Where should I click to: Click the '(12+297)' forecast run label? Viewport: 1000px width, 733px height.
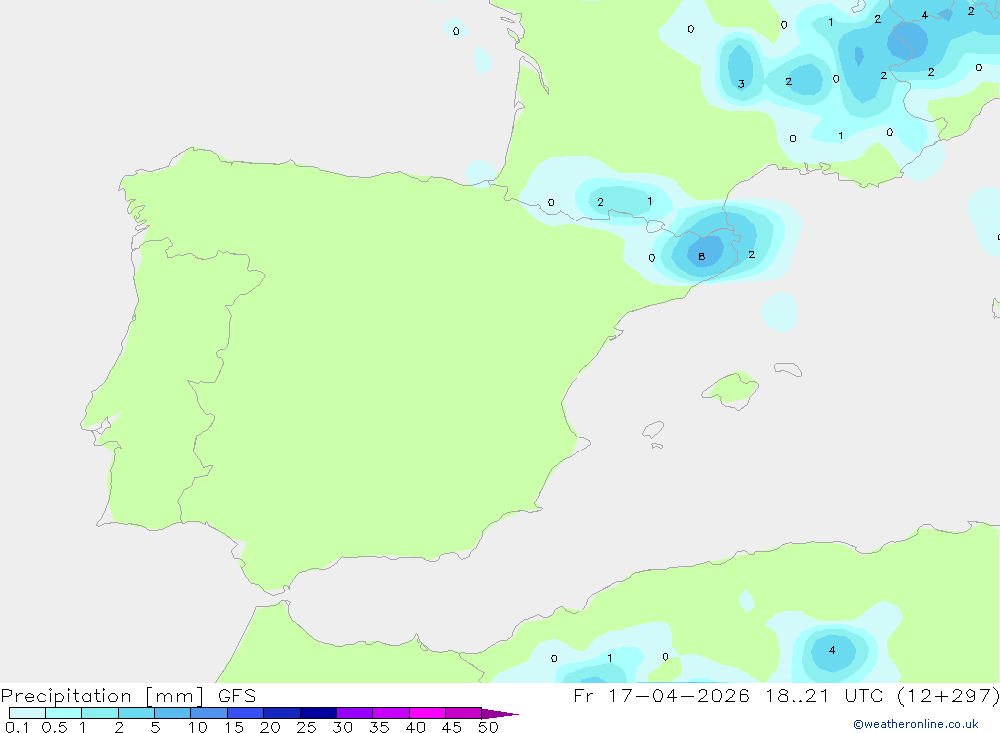click(948, 695)
